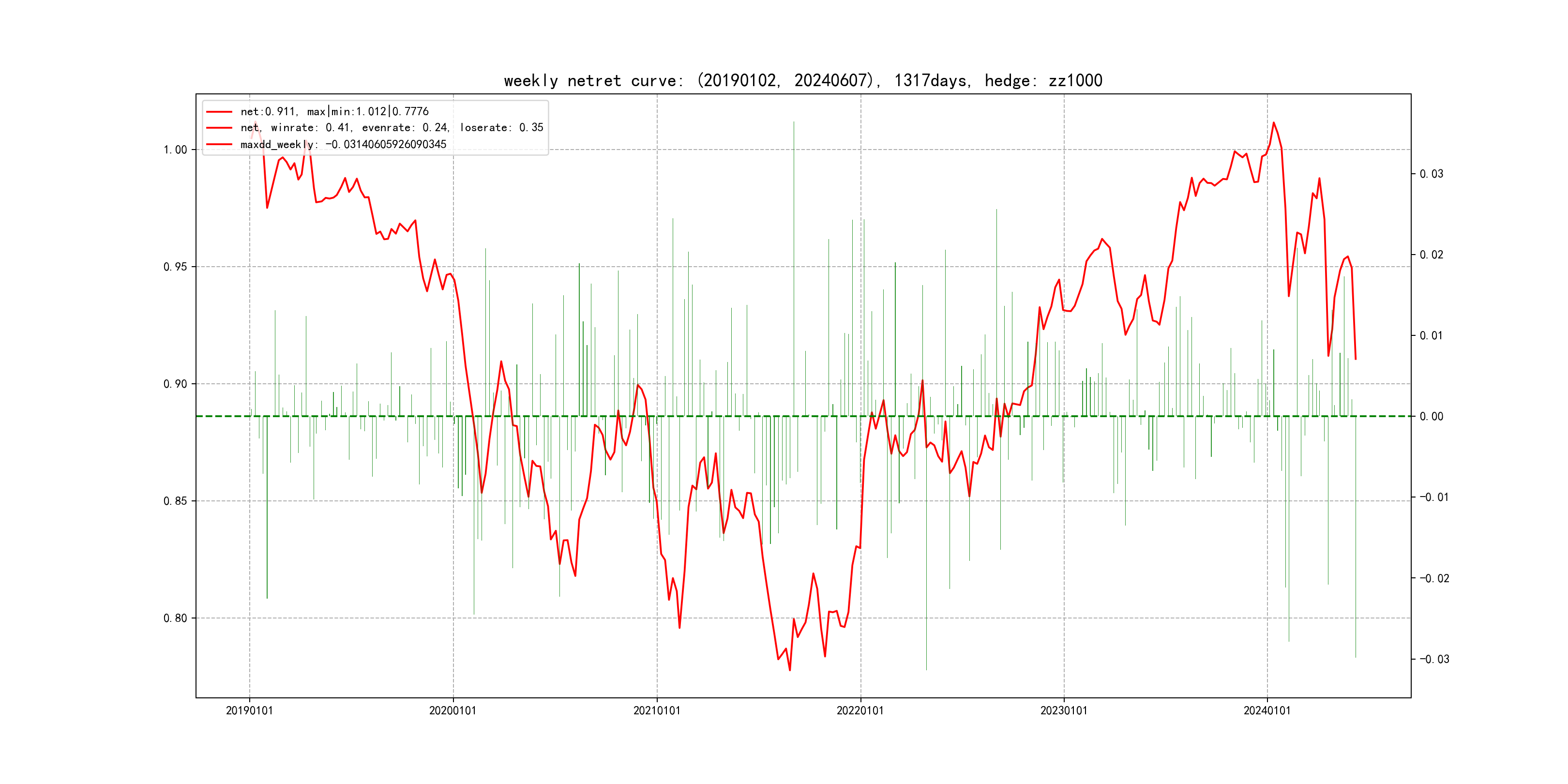
Task: Click the -0.03 right y-axis label
Action: coord(1434,659)
